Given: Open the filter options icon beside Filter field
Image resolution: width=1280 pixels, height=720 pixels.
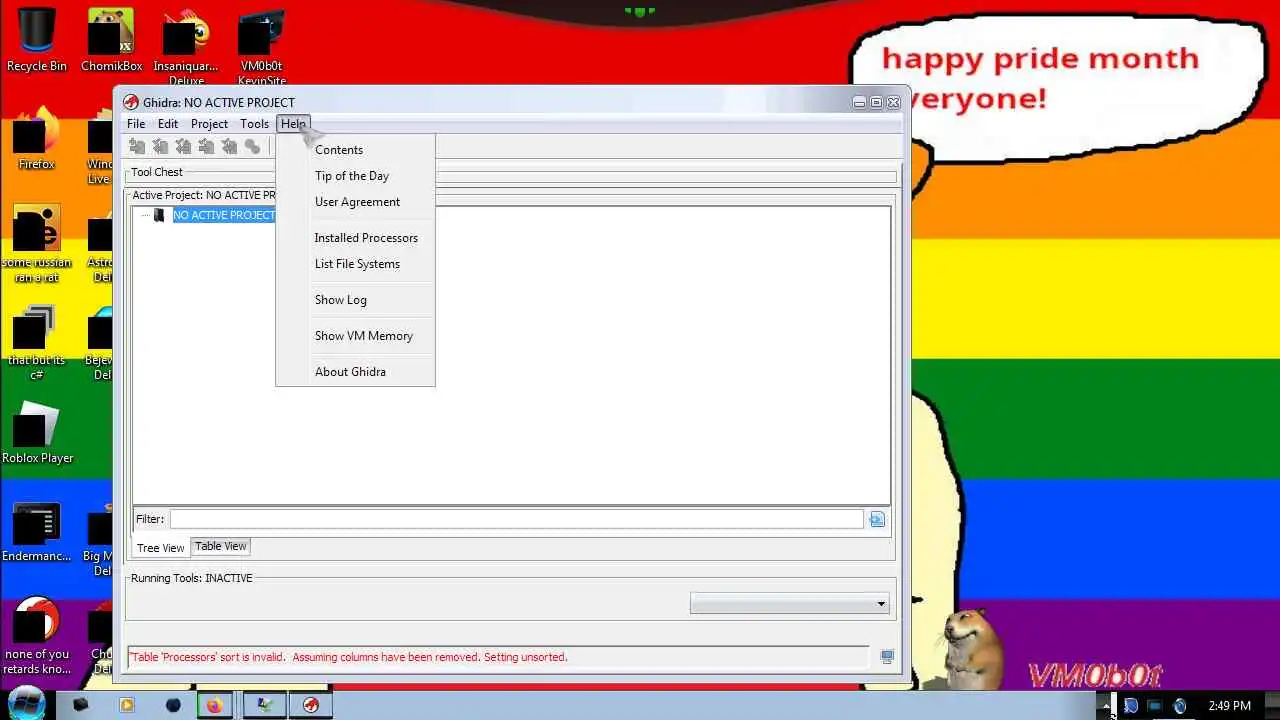Looking at the screenshot, I should pyautogui.click(x=877, y=519).
